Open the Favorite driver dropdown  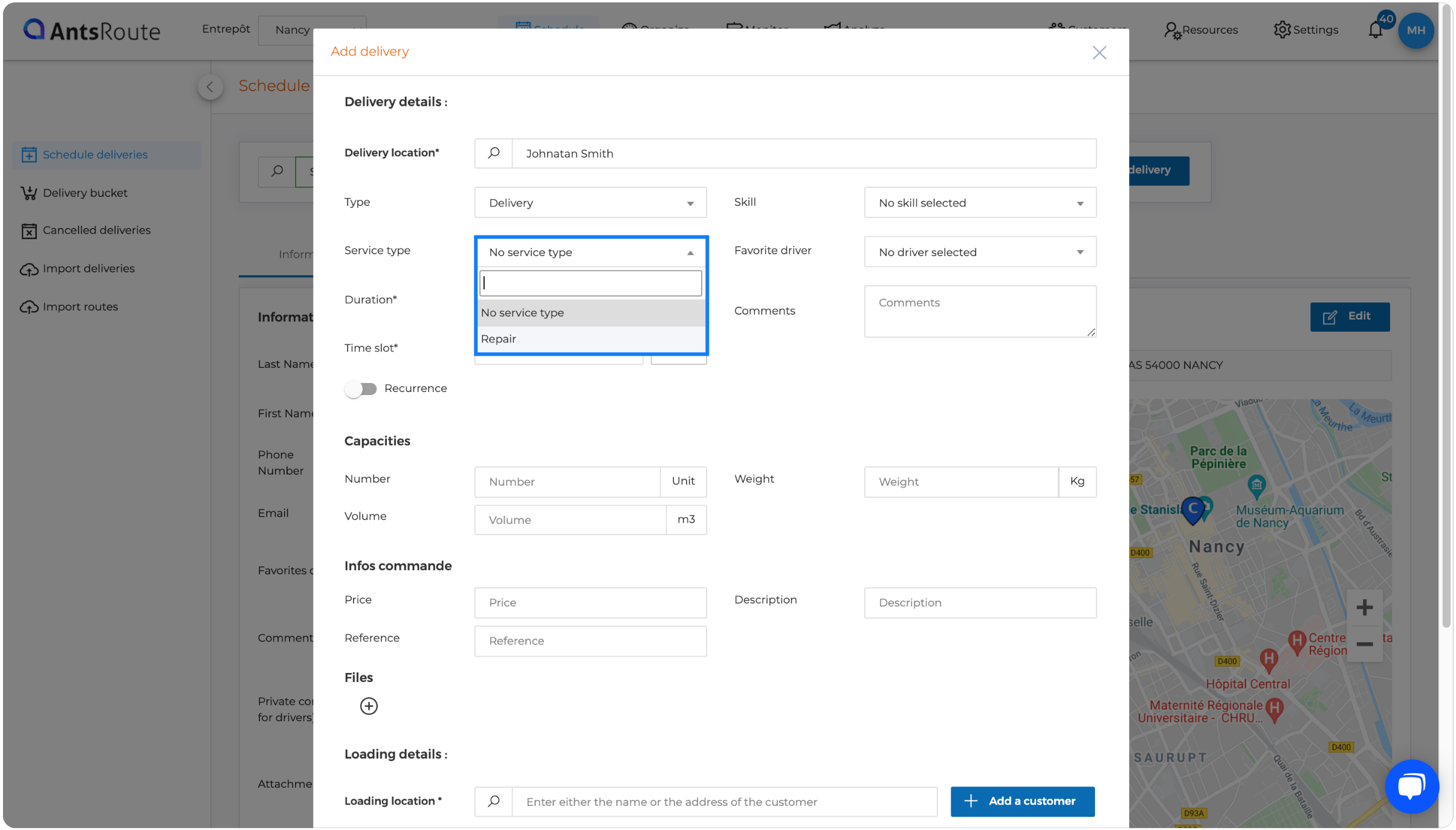(x=980, y=252)
